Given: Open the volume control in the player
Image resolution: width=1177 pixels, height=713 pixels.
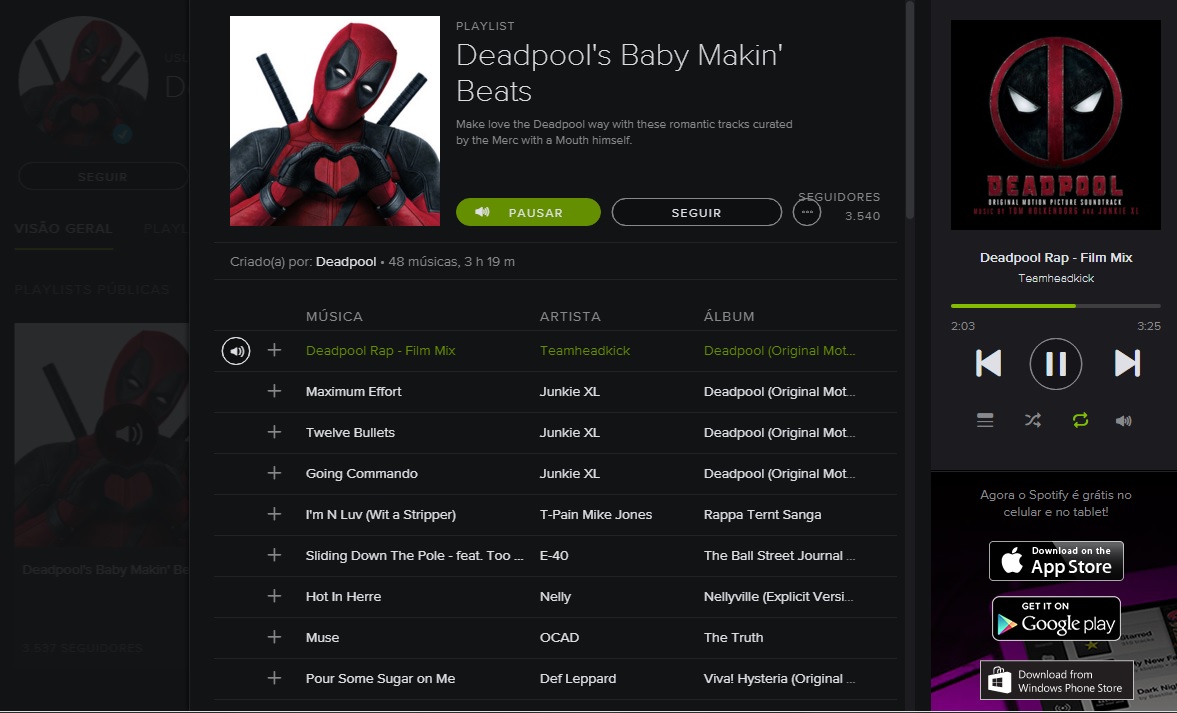Looking at the screenshot, I should [x=1124, y=420].
